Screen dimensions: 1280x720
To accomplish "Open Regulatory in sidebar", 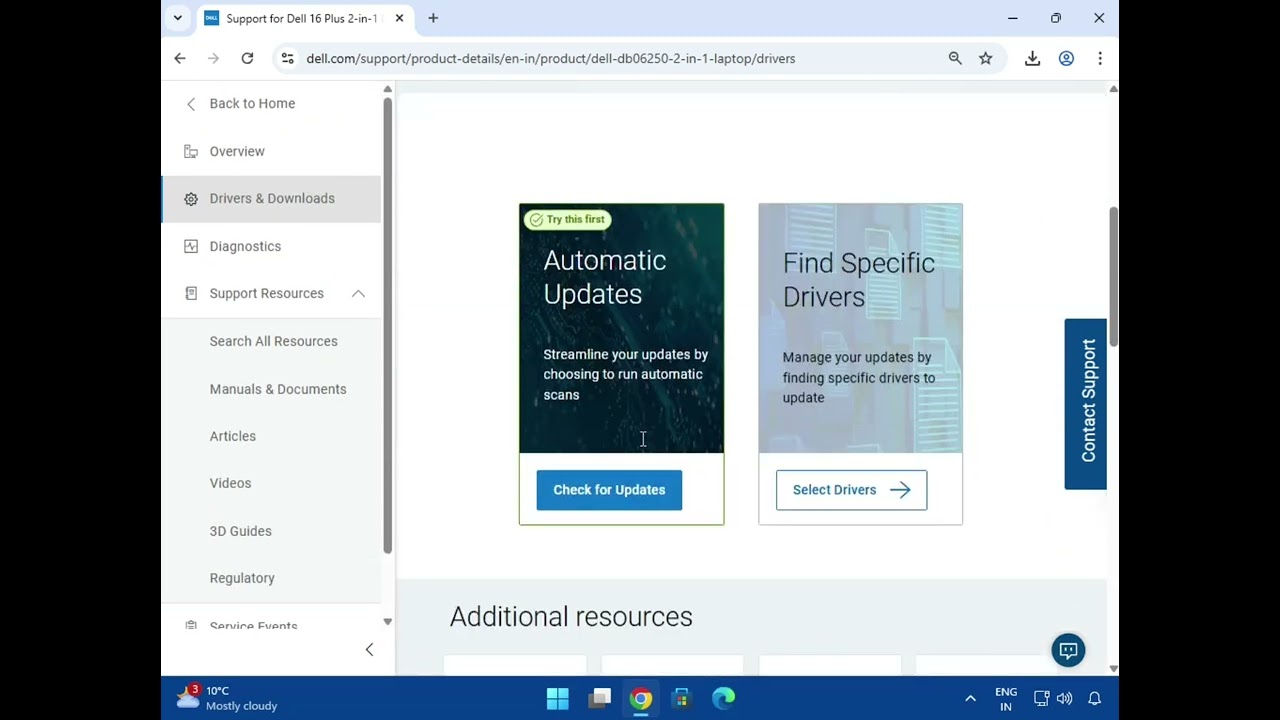I will (x=242, y=578).
